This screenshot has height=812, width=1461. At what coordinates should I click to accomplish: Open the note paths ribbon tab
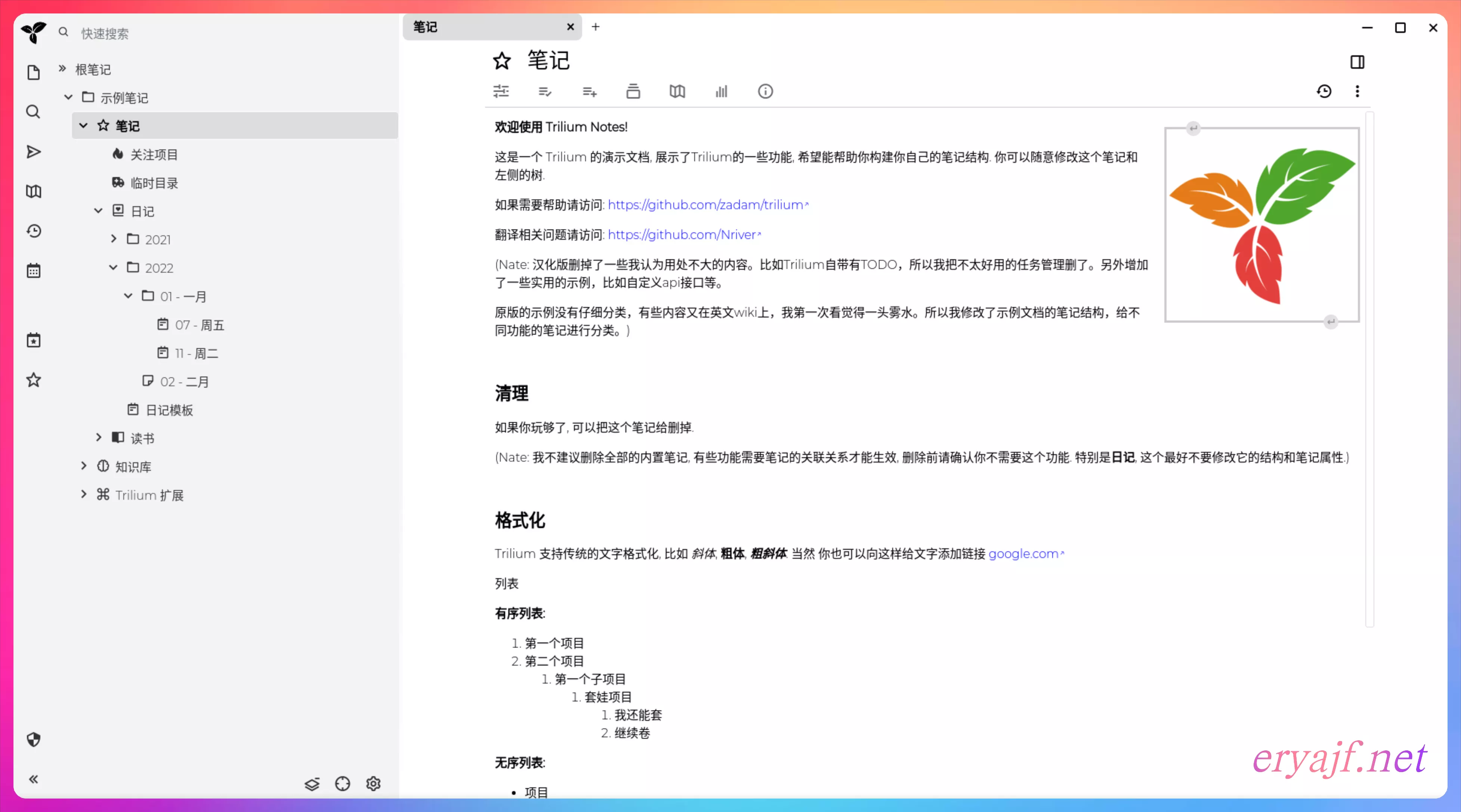tap(633, 91)
